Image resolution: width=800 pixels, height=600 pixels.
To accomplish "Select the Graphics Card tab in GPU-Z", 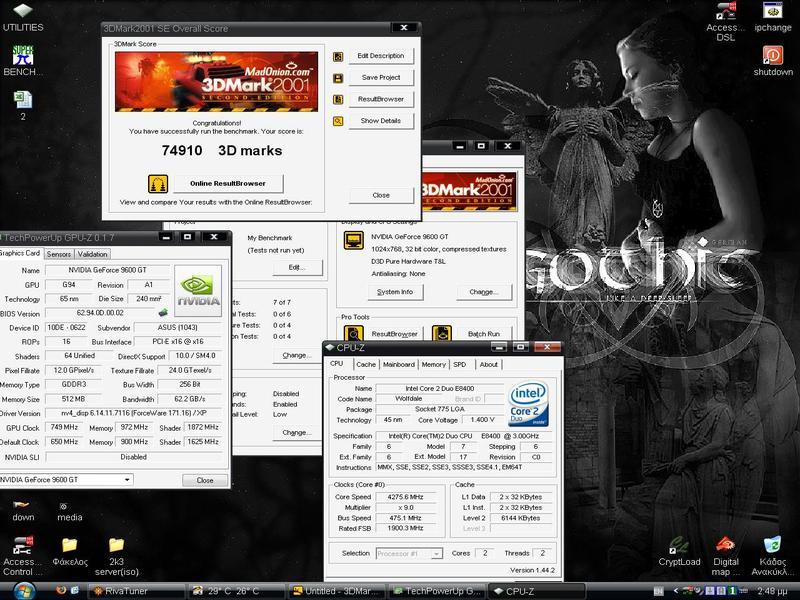I will click(x=20, y=253).
